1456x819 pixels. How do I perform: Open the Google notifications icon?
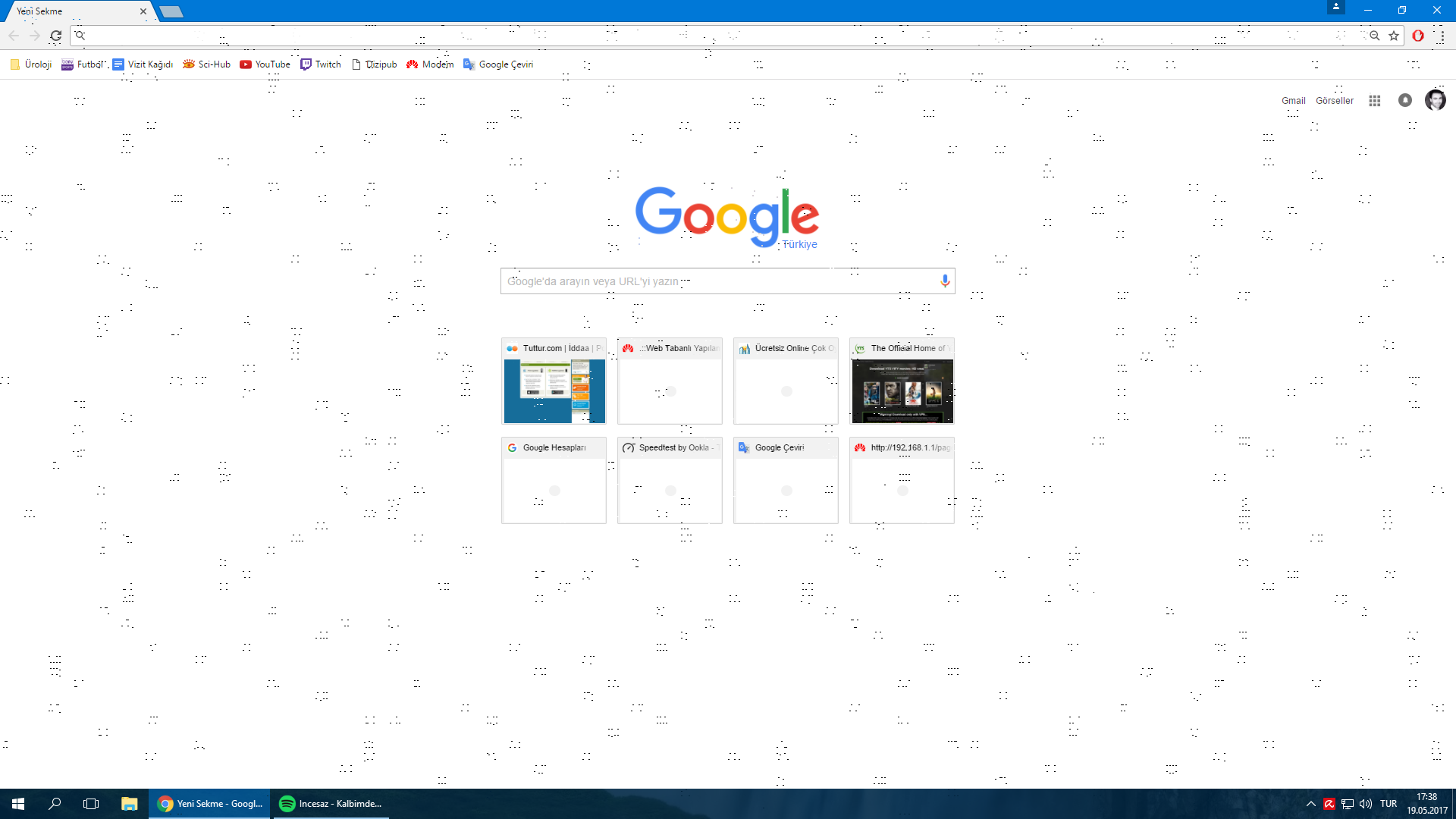[1405, 100]
